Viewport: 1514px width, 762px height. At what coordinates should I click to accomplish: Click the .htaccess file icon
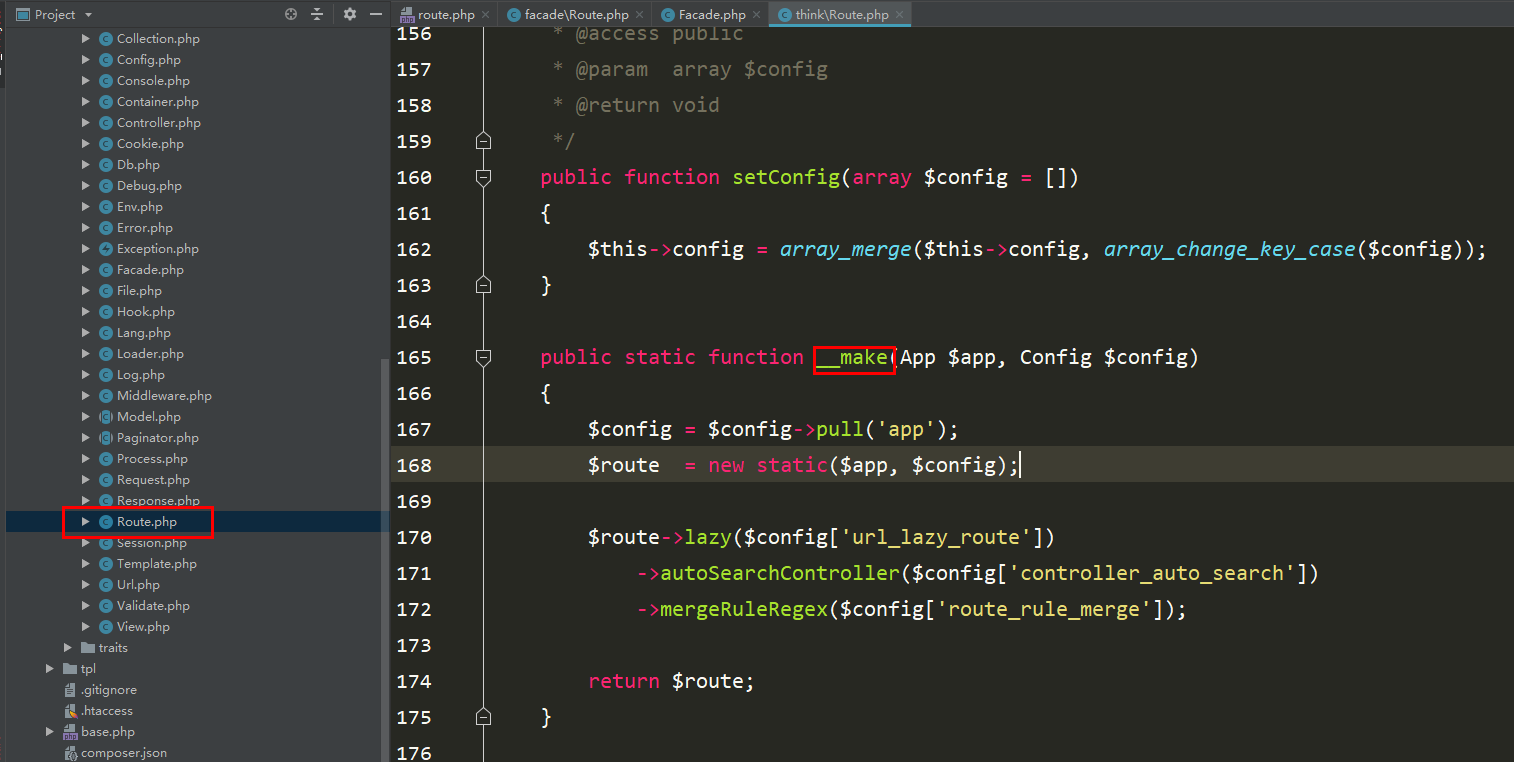(x=70, y=711)
